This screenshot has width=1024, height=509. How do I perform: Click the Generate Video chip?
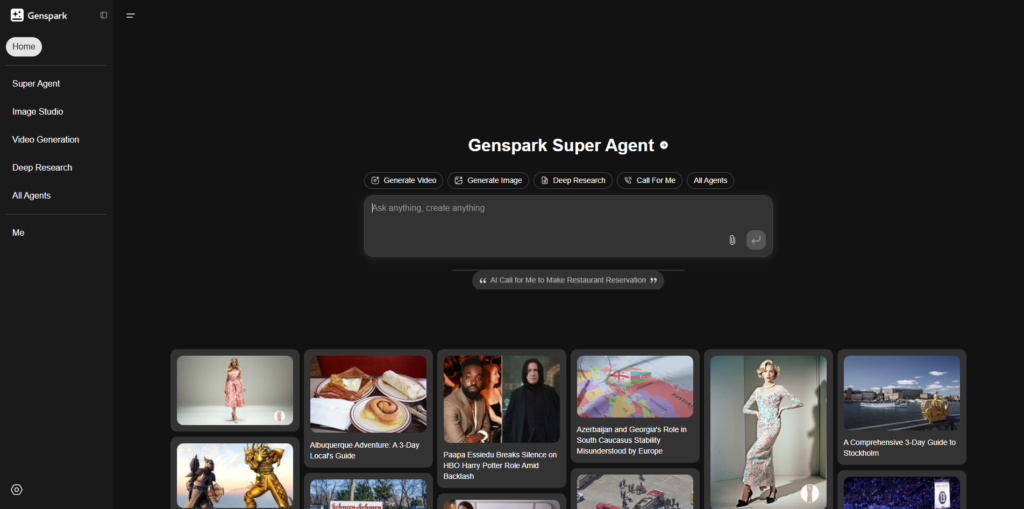(404, 180)
